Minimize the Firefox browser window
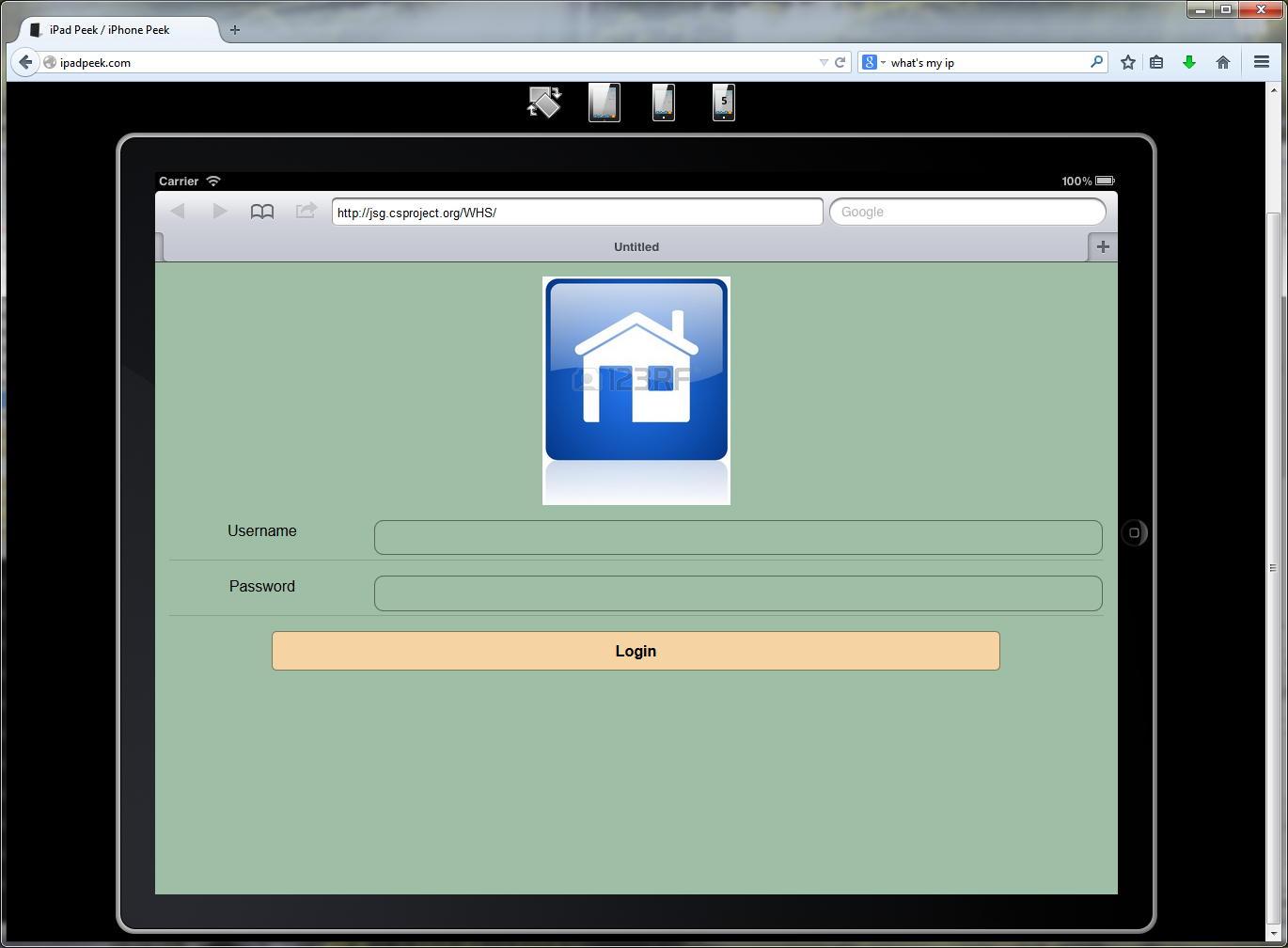This screenshot has height=948, width=1288. pos(1201,9)
